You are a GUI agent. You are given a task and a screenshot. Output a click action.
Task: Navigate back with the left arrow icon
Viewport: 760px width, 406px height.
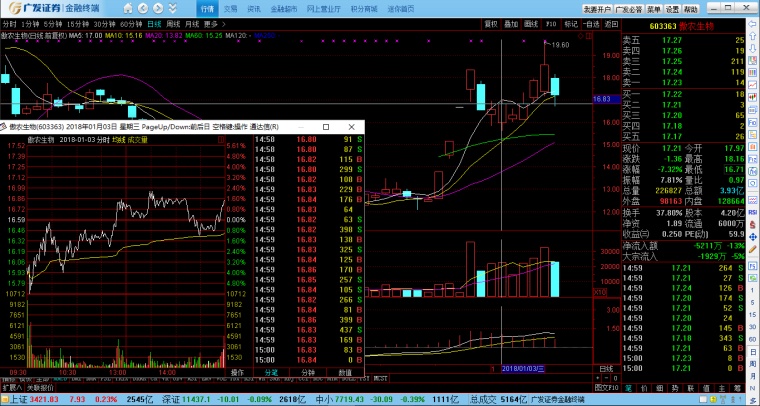(143, 8)
